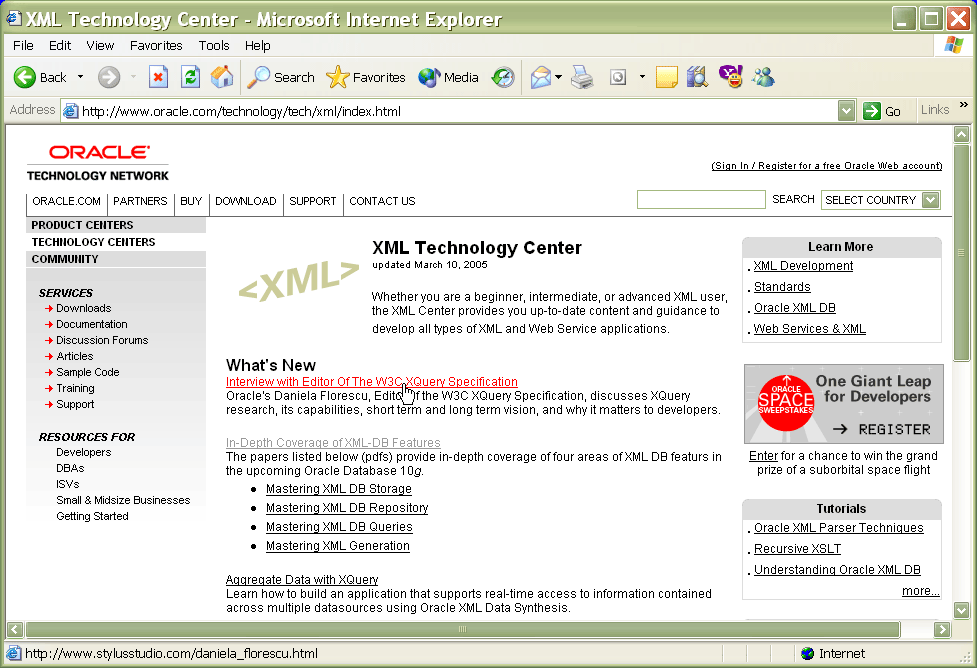This screenshot has width=977, height=668.
Task: Select the Download tab on Oracle navigation
Action: [x=245, y=201]
